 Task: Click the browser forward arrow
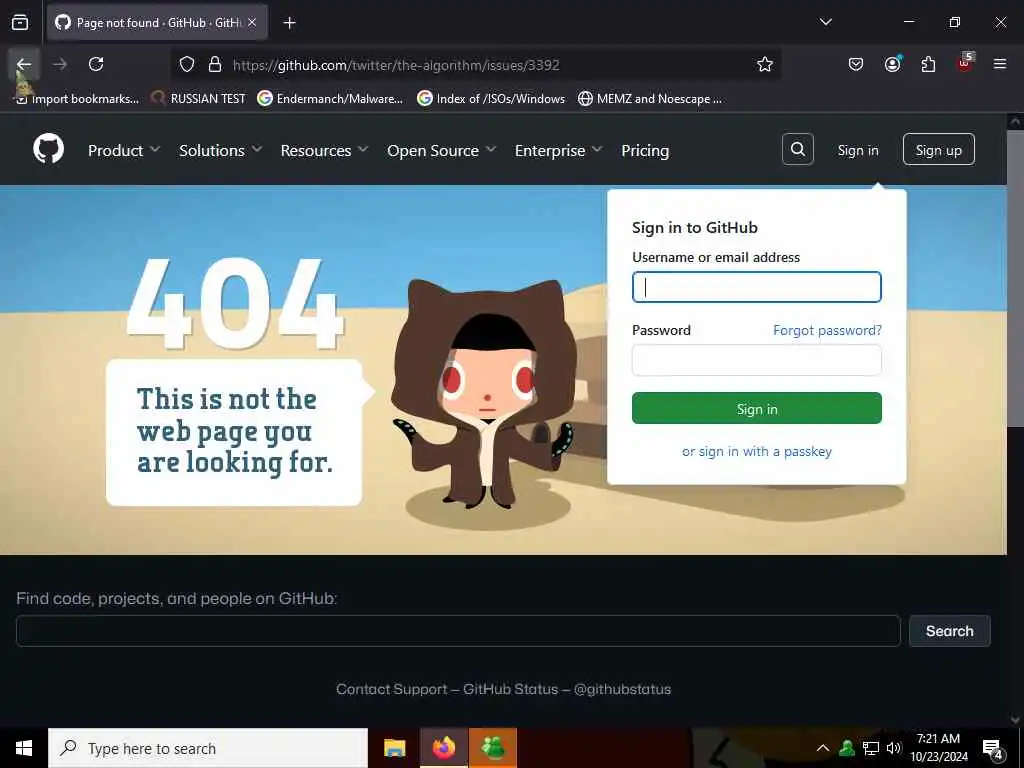60,64
